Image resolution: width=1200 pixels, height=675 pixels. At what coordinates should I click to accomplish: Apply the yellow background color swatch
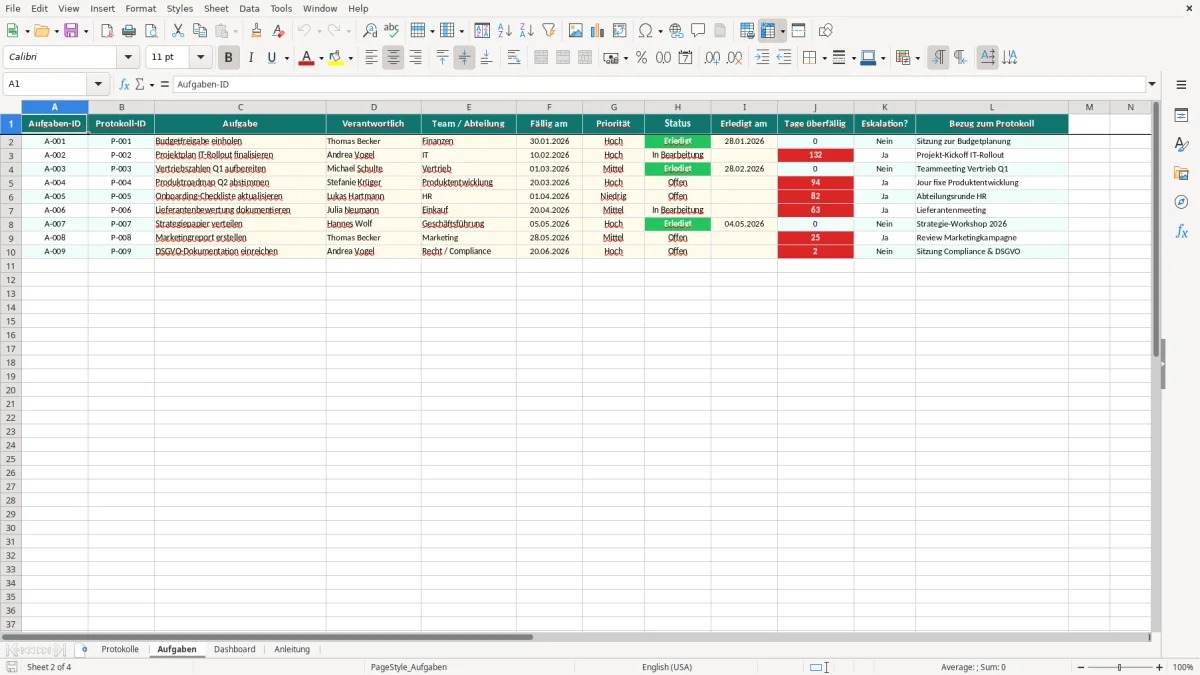[x=336, y=58]
